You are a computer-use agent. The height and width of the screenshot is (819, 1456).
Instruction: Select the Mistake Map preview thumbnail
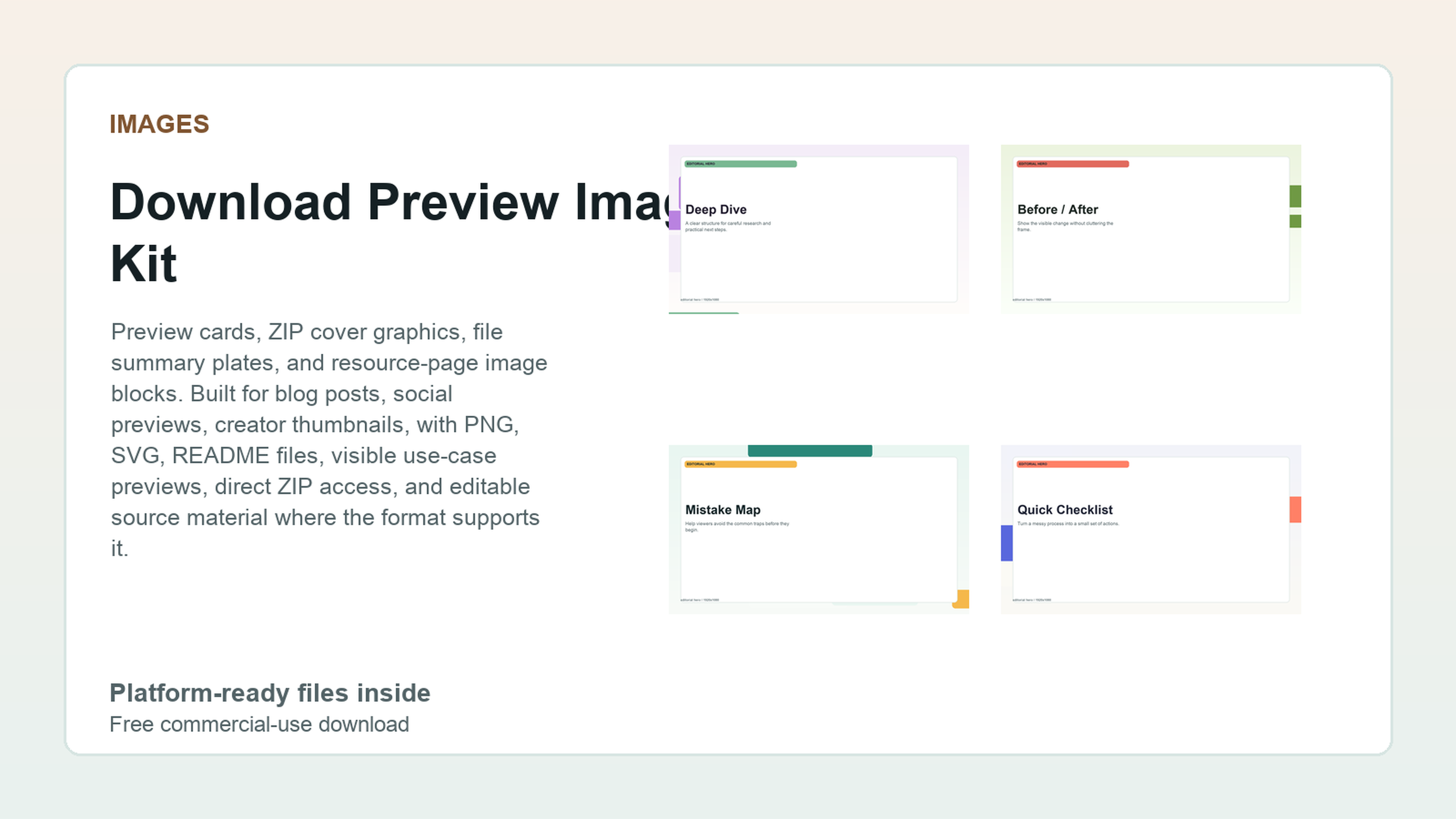click(x=819, y=529)
